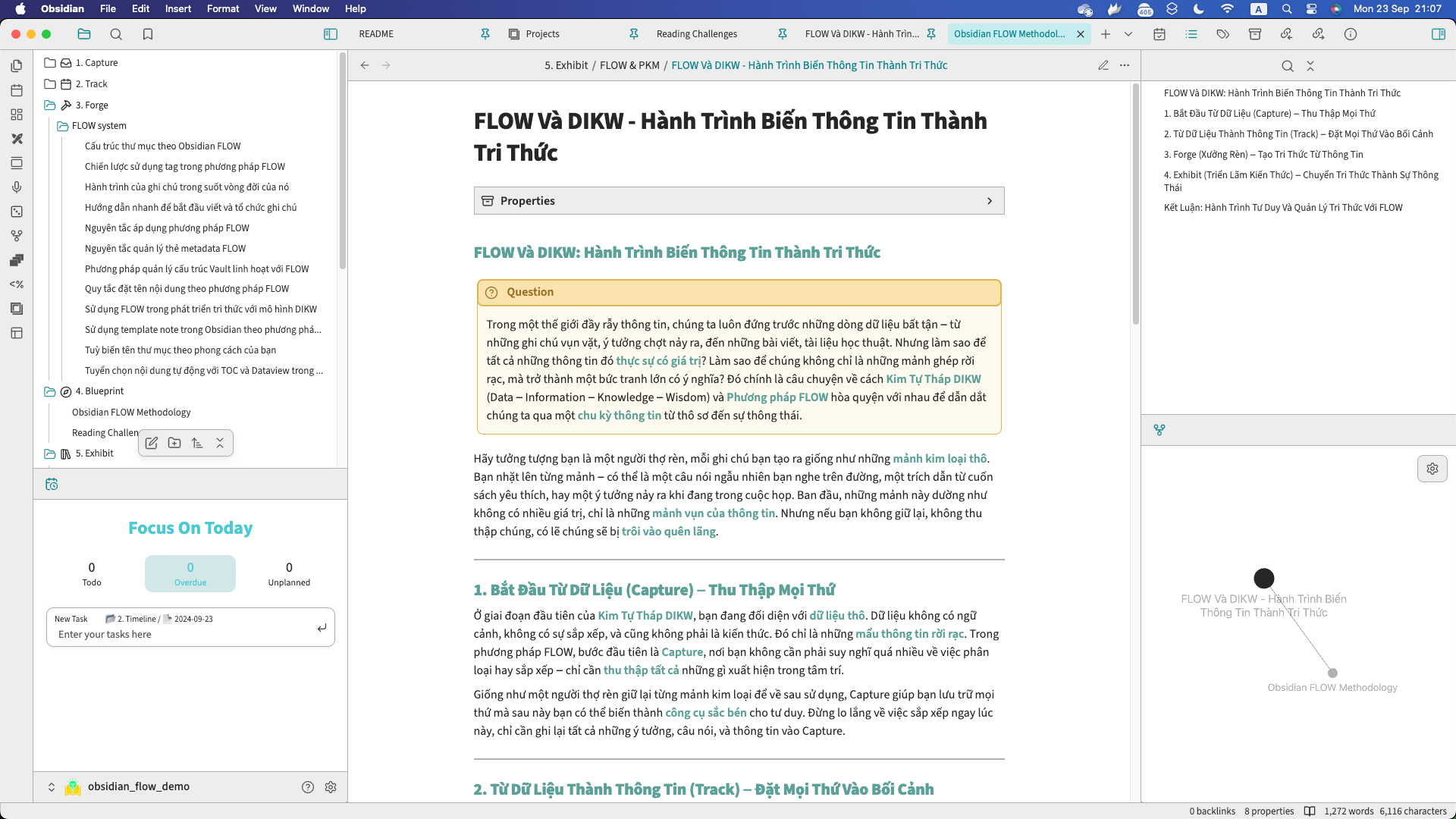Start audio recording with microphone icon
The image size is (1456, 819).
(x=17, y=187)
